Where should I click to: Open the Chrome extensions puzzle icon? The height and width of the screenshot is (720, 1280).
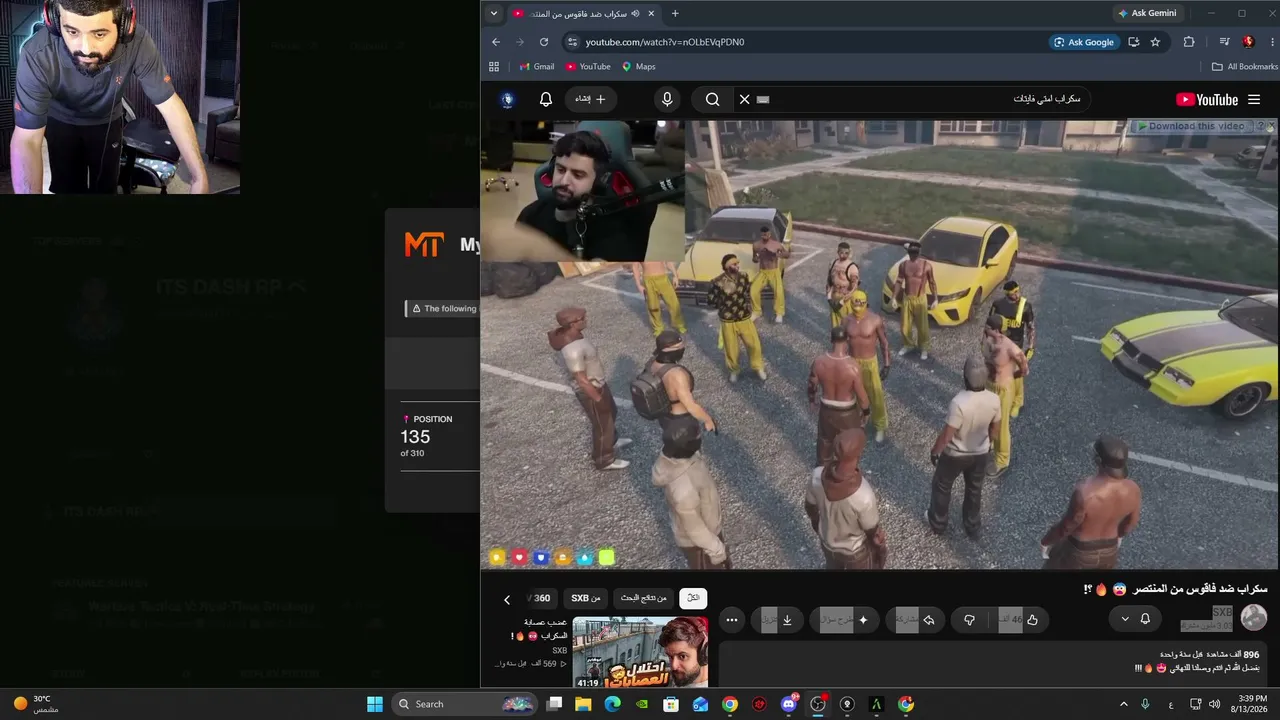(x=1189, y=42)
